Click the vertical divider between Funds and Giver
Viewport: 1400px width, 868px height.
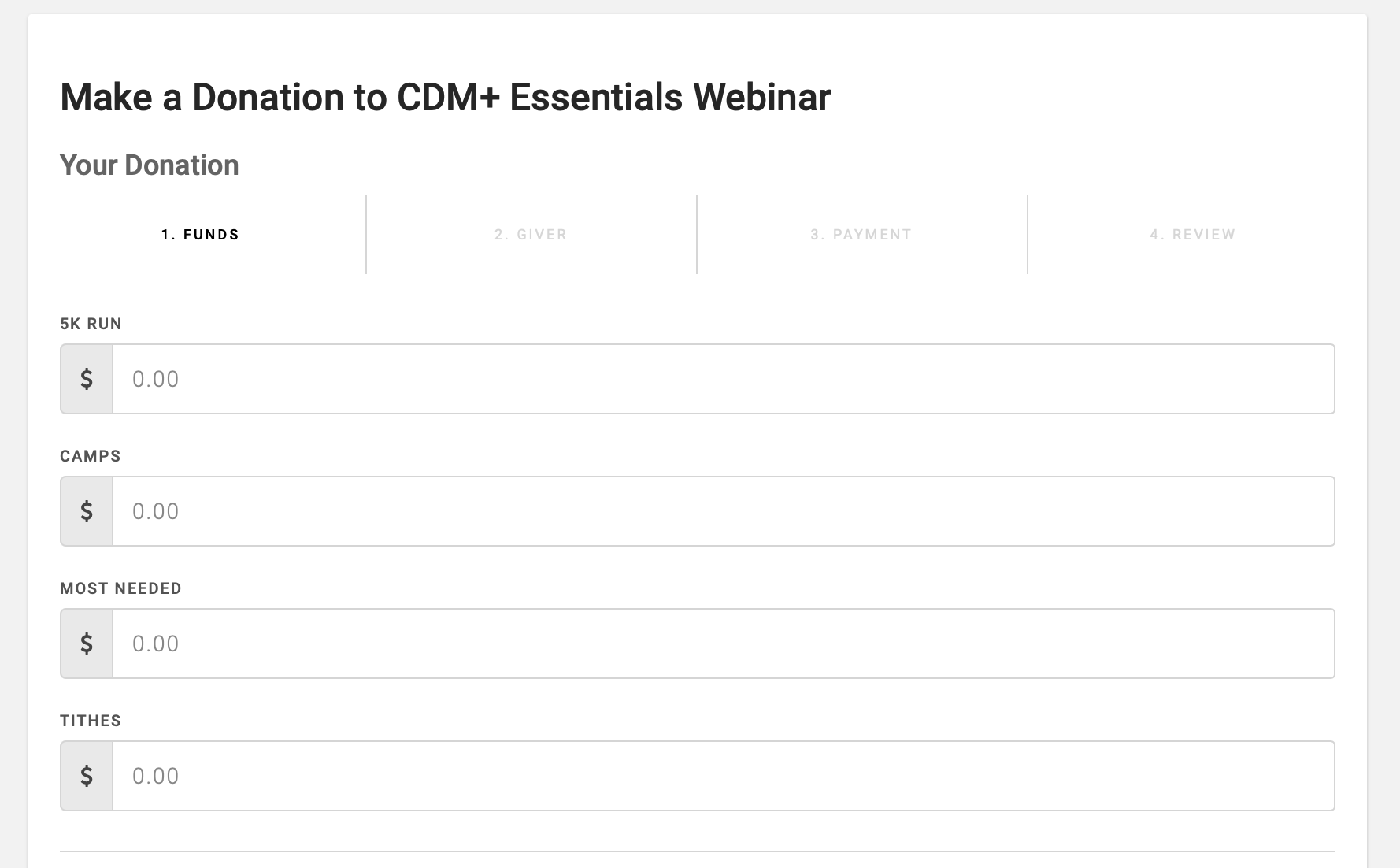pyautogui.click(x=366, y=235)
